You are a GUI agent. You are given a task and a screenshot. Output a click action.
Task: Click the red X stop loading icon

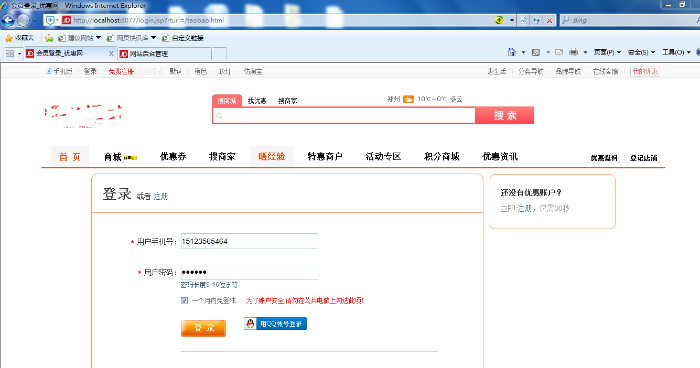550,20
